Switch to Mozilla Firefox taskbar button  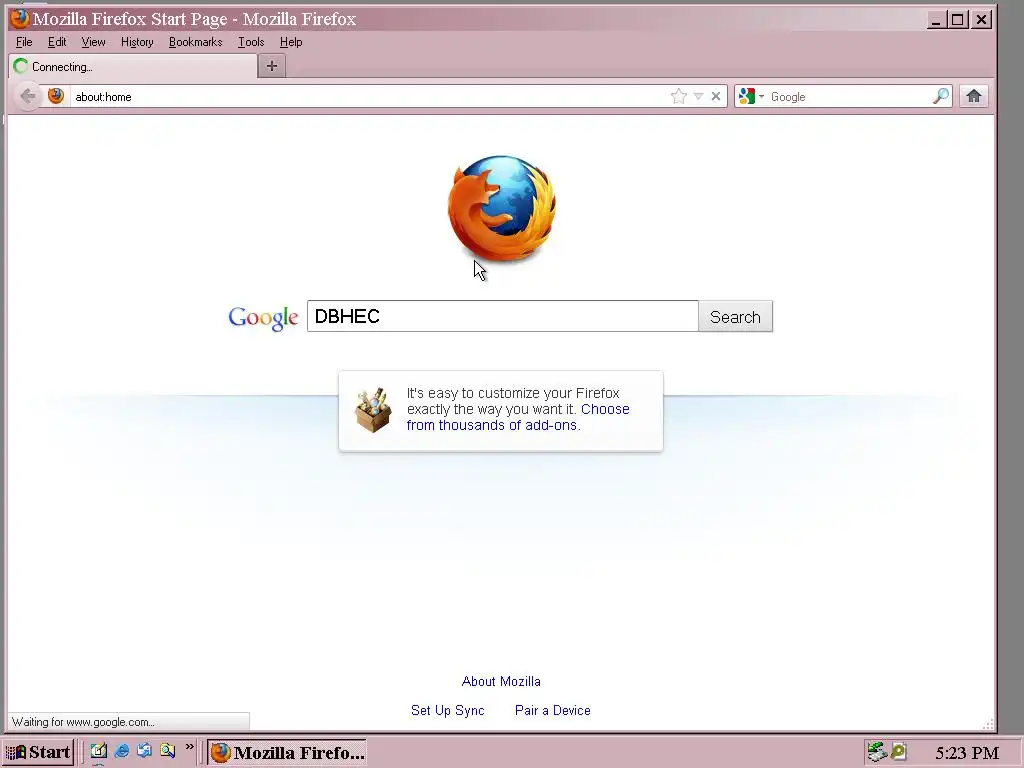coord(287,752)
